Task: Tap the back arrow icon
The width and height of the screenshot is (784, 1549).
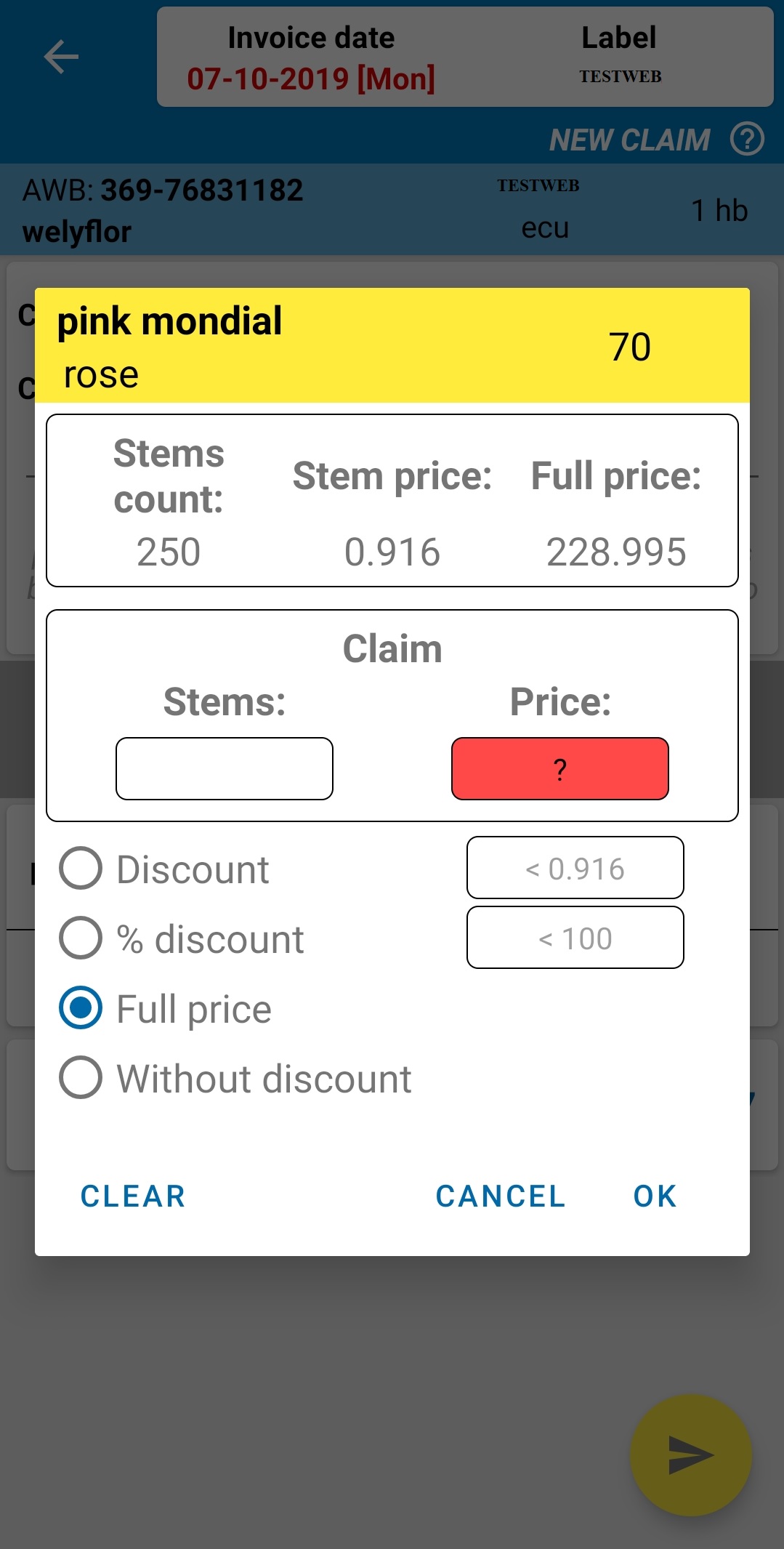Action: pos(61,57)
